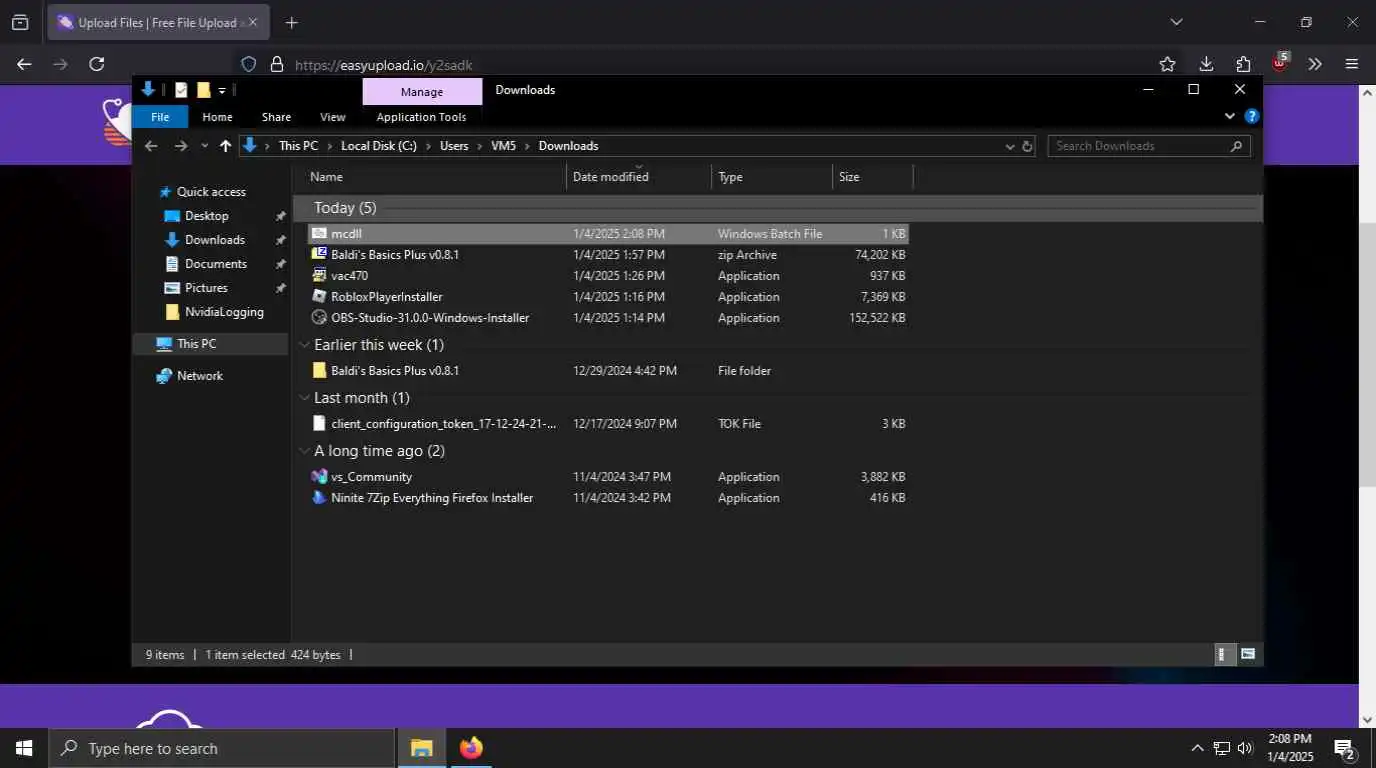Select the Application Tools tab

421,117
